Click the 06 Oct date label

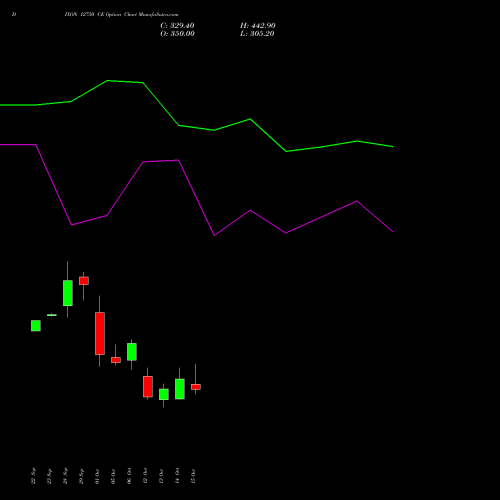[129, 476]
